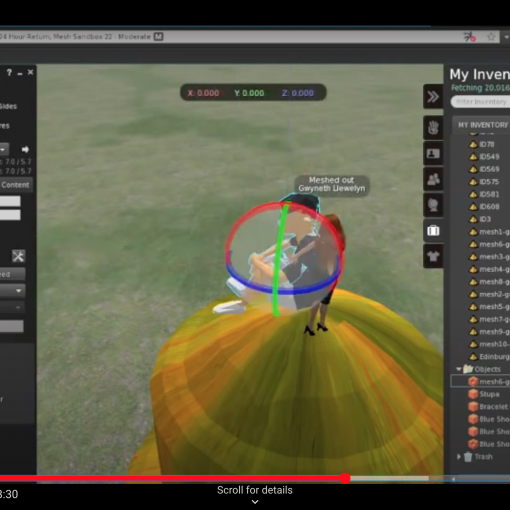This screenshot has height=510, width=510.
Task: Click the crossed-tools icon in build panel
Action: [18, 256]
